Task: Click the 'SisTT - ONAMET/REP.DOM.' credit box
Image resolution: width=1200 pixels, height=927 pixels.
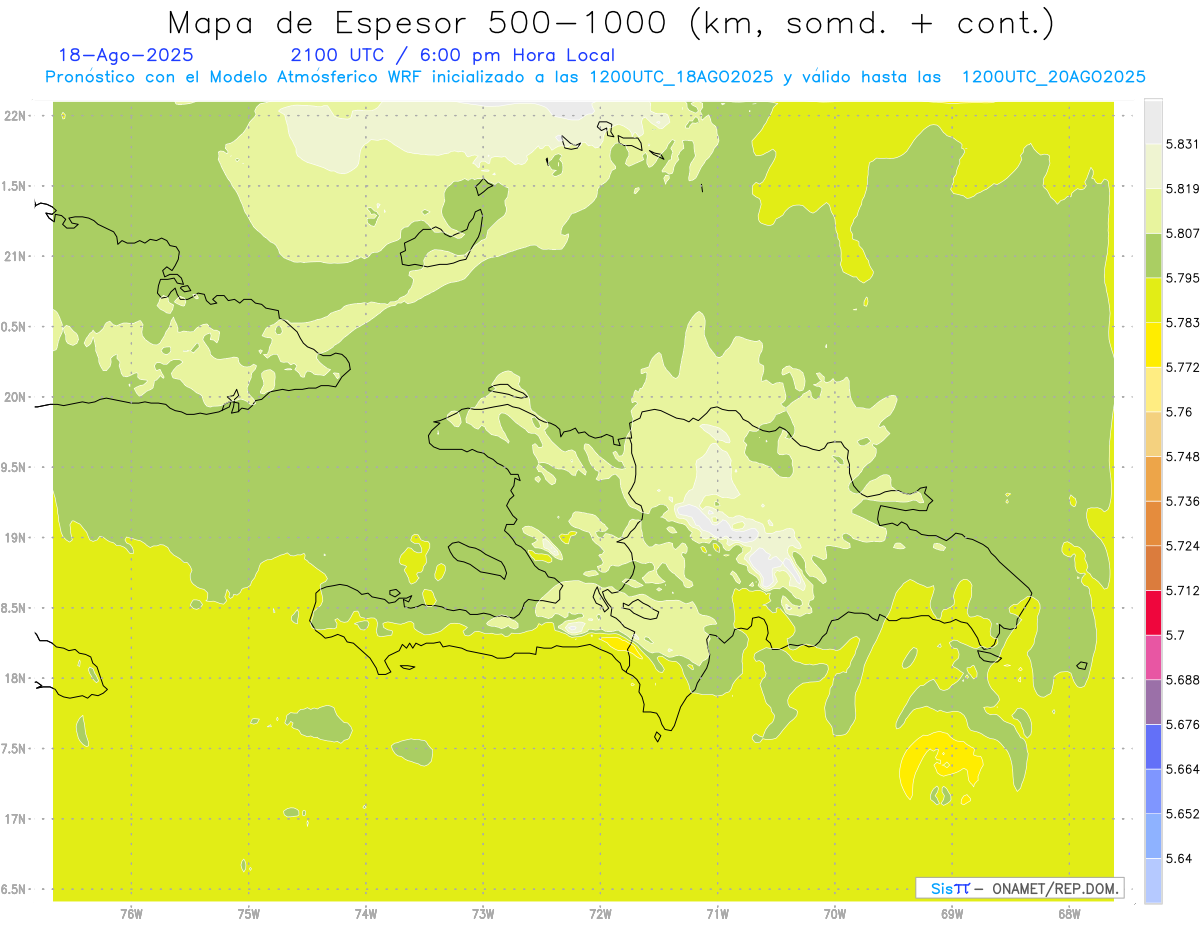Action: (x=1020, y=888)
